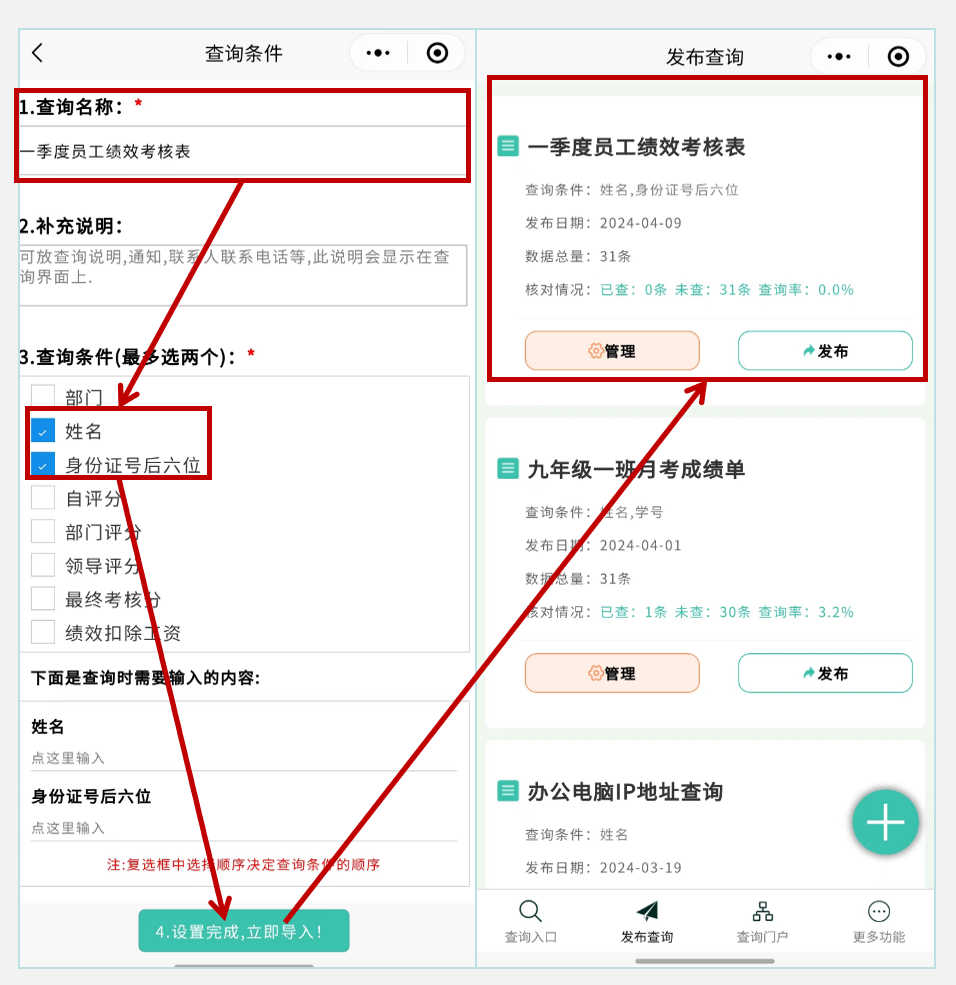Check the 领导评分 checkbox
Image resolution: width=956 pixels, height=985 pixels.
43,565
